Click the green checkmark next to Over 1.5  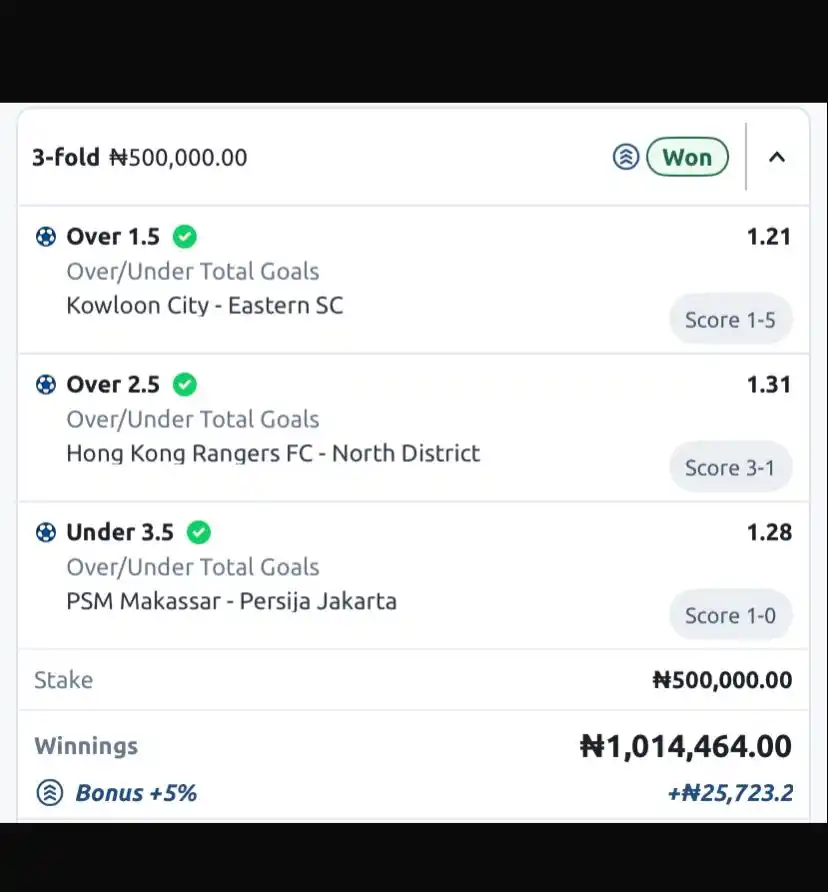(185, 237)
